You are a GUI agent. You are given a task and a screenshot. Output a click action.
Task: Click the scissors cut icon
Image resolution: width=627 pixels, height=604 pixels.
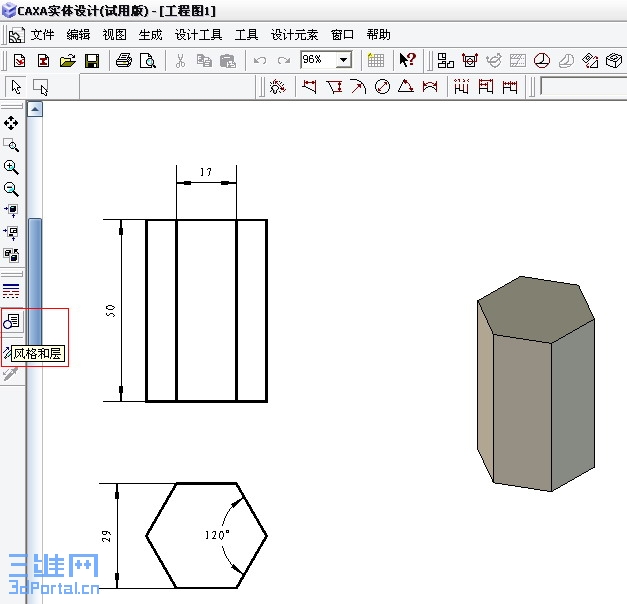tap(180, 61)
